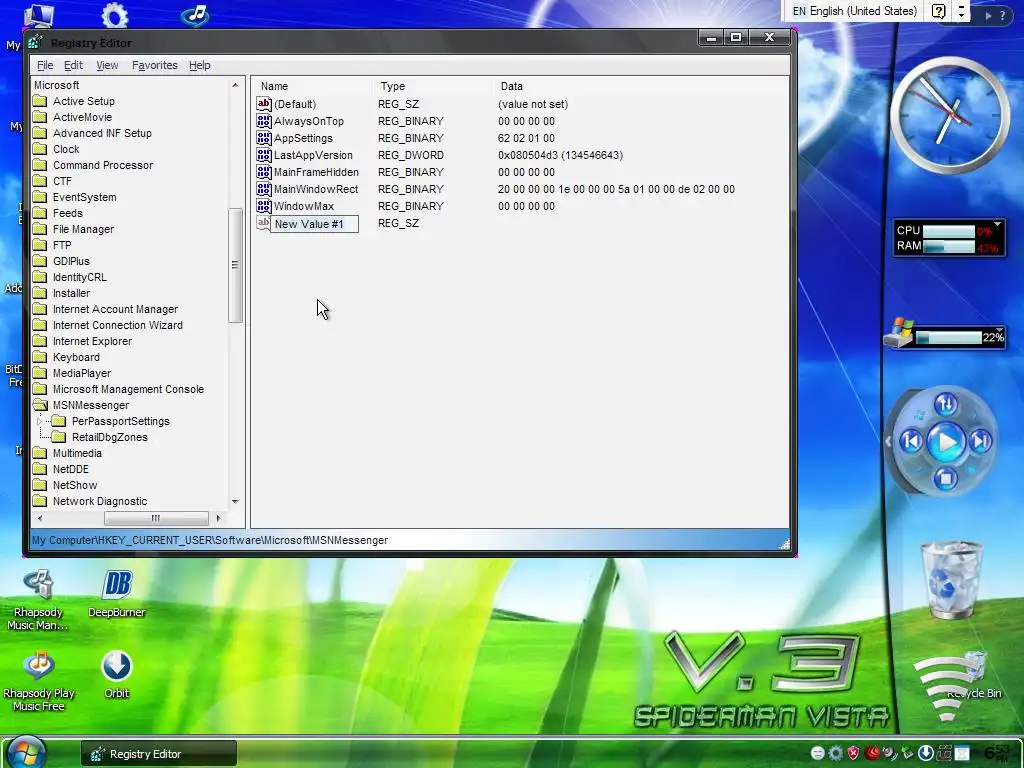Viewport: 1024px width, 768px height.
Task: Click the Active Setup folder icon
Action: click(x=40, y=101)
